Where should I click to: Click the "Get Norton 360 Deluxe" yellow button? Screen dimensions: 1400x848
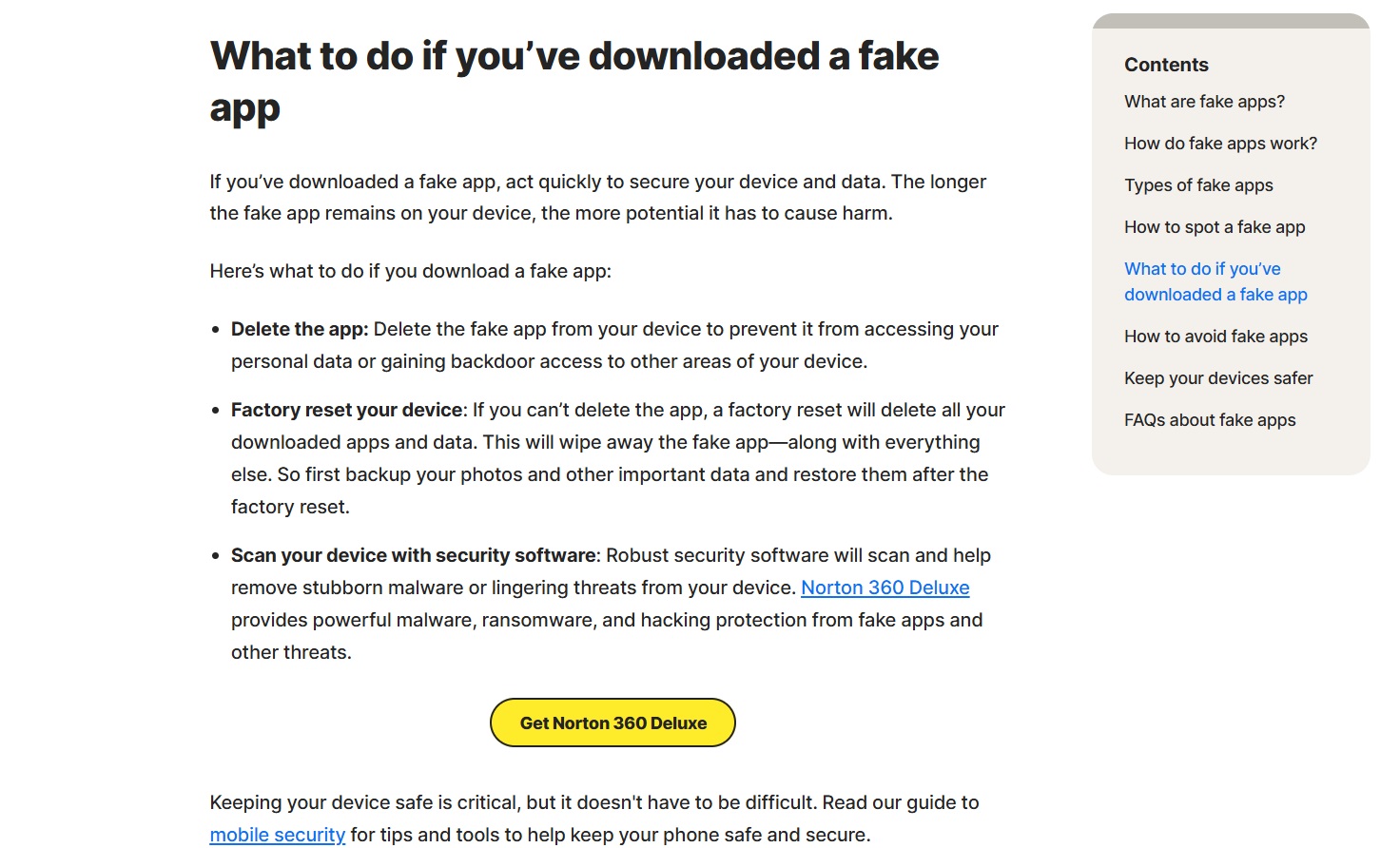click(x=612, y=723)
